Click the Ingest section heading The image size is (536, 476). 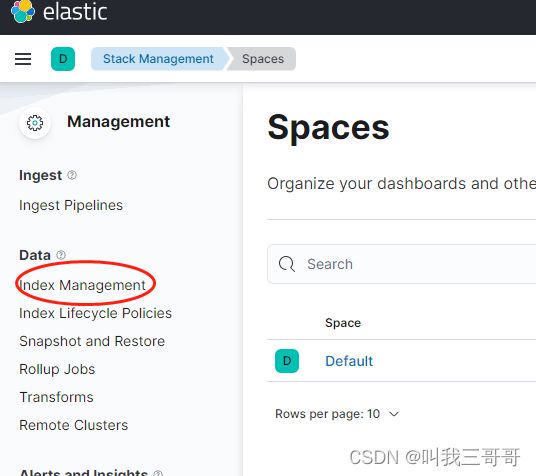(x=41, y=175)
